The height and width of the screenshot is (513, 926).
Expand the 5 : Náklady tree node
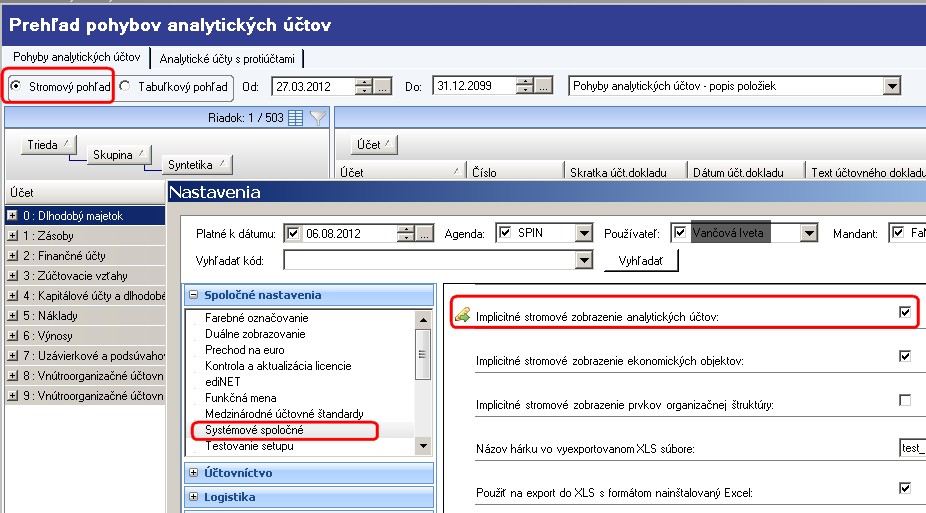tap(12, 316)
